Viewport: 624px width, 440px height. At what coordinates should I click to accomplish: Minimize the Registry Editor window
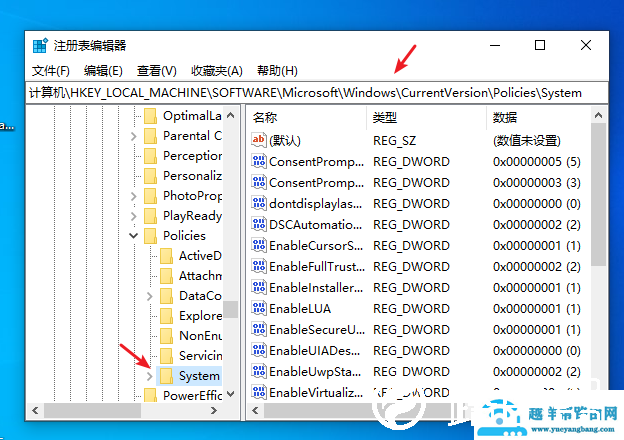pos(495,45)
